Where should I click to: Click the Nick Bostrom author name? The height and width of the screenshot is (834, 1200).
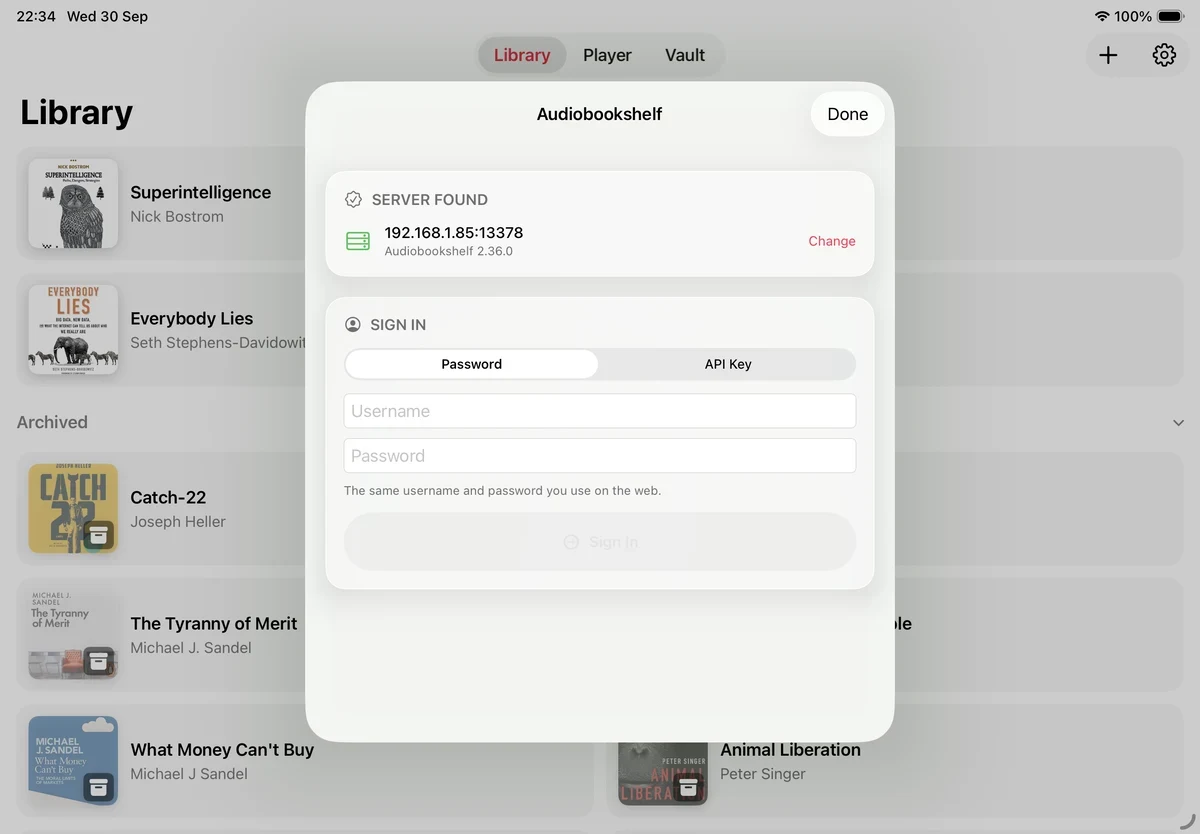(x=177, y=216)
